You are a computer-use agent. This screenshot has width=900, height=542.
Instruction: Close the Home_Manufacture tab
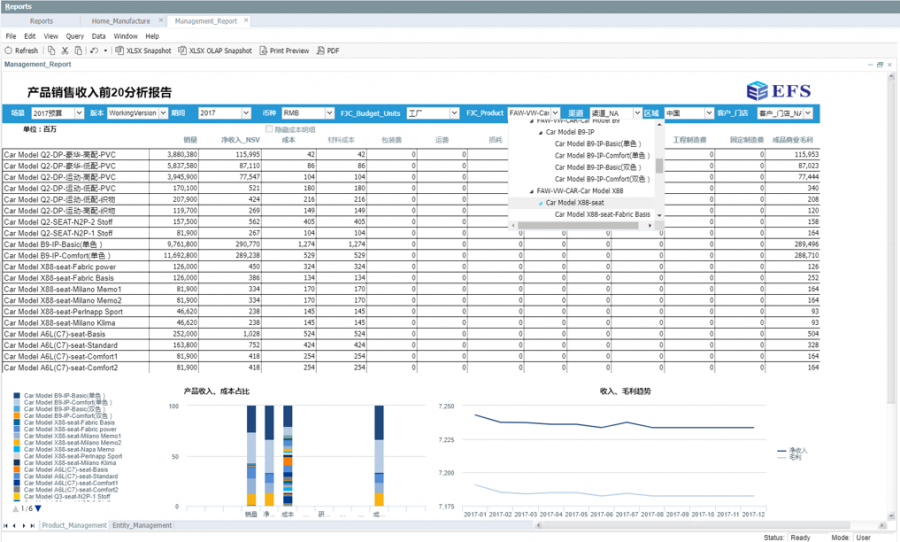pyautogui.click(x=161, y=20)
